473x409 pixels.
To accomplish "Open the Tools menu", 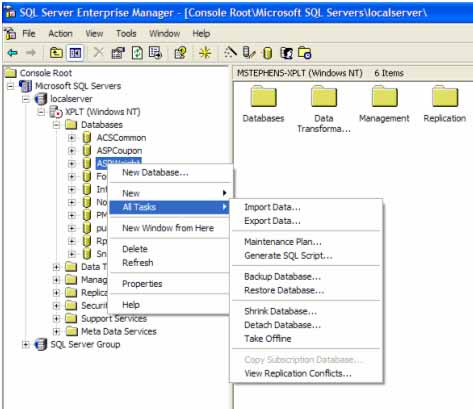I will coord(126,34).
